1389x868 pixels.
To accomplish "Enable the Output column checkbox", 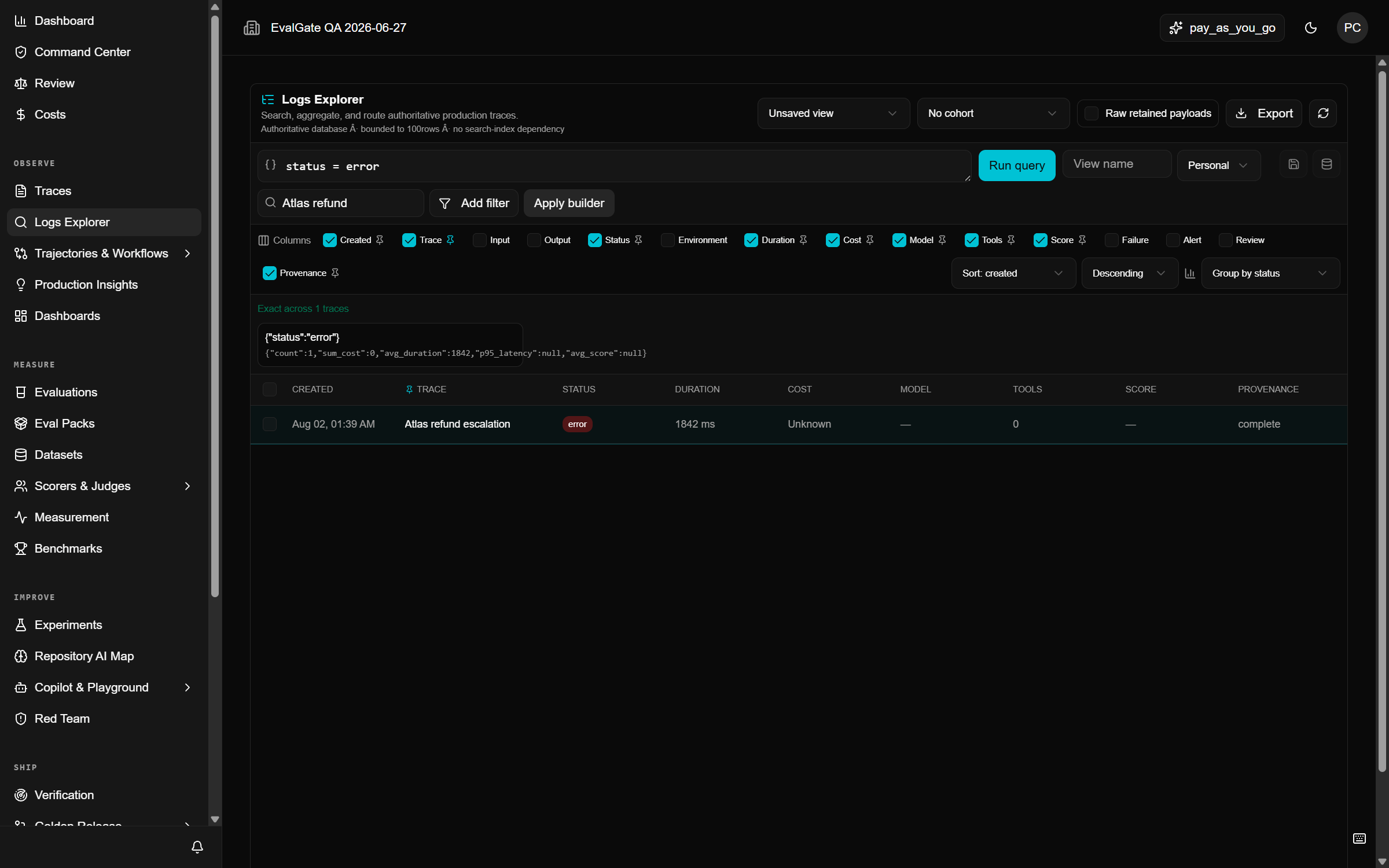I will (534, 240).
